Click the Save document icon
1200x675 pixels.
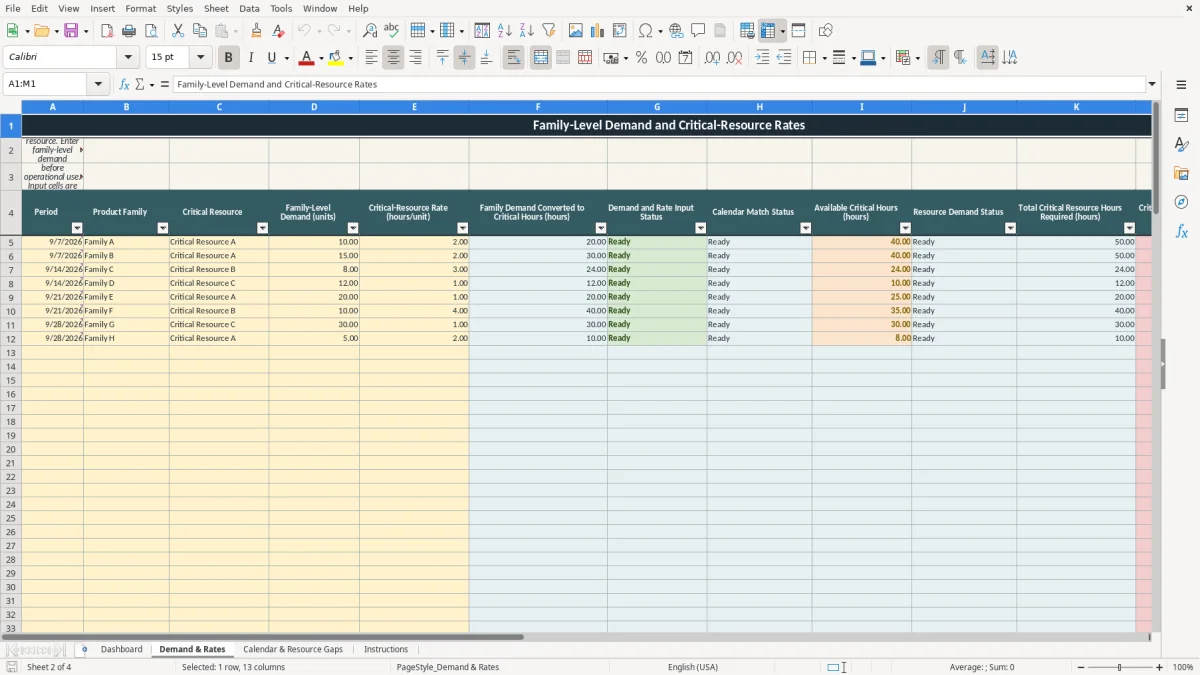pyautogui.click(x=71, y=31)
